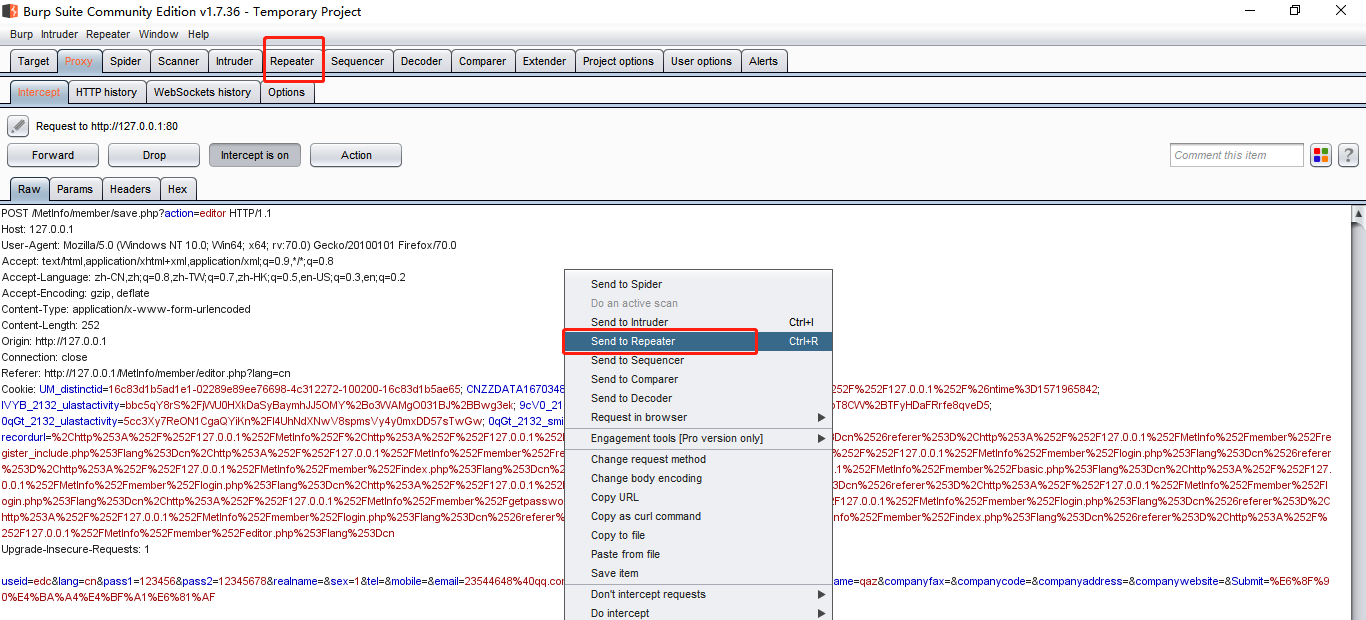Choose Change request method

pyautogui.click(x=698, y=459)
